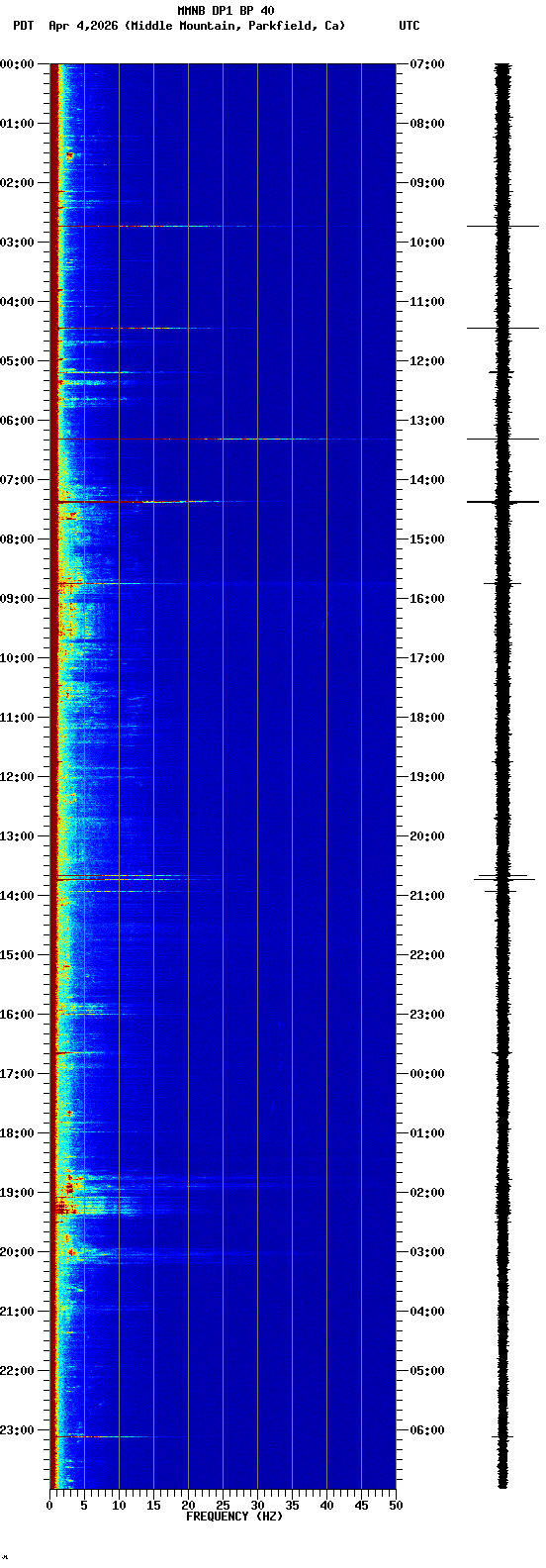Click the 23:00 label on the PDT axis
The width and height of the screenshot is (546, 1568).
17,1430
